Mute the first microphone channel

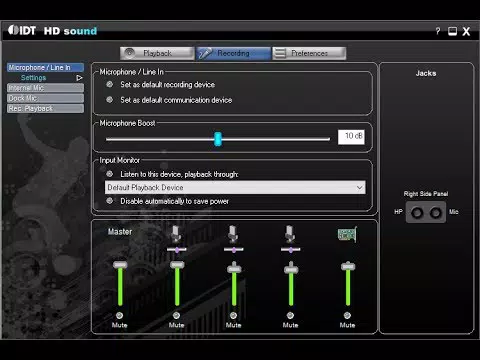176,315
